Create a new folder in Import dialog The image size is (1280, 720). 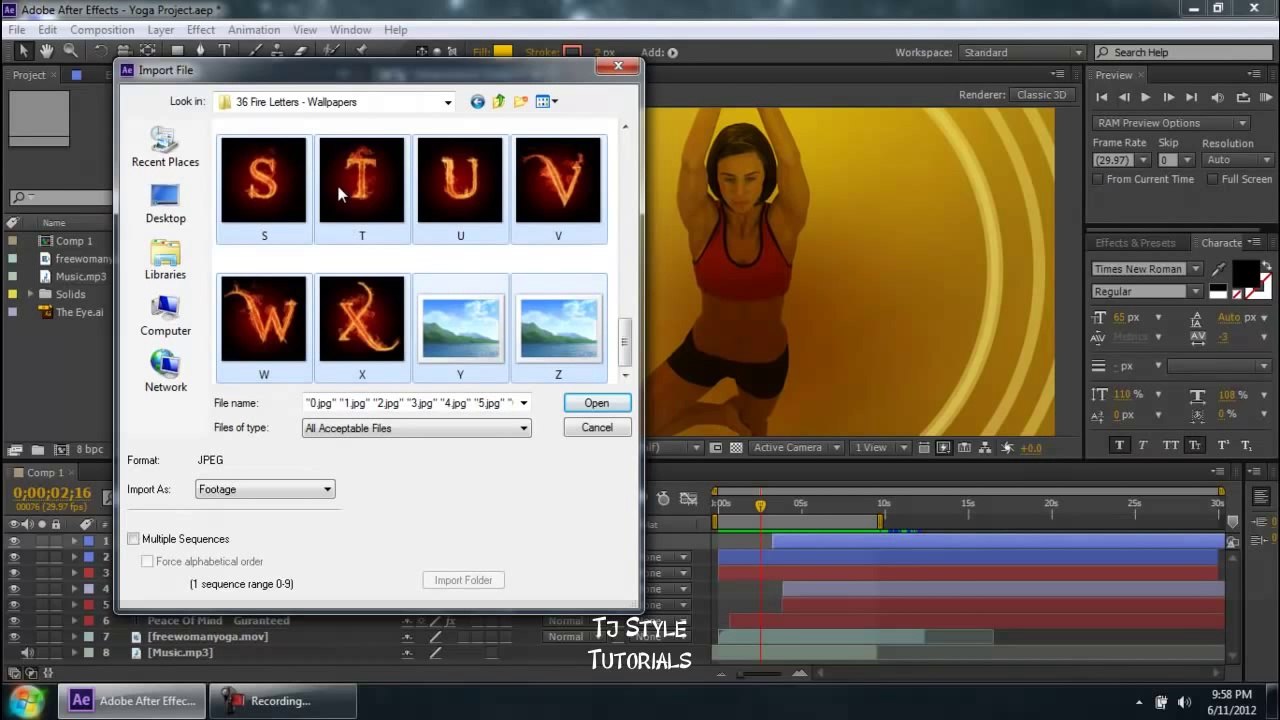click(520, 101)
